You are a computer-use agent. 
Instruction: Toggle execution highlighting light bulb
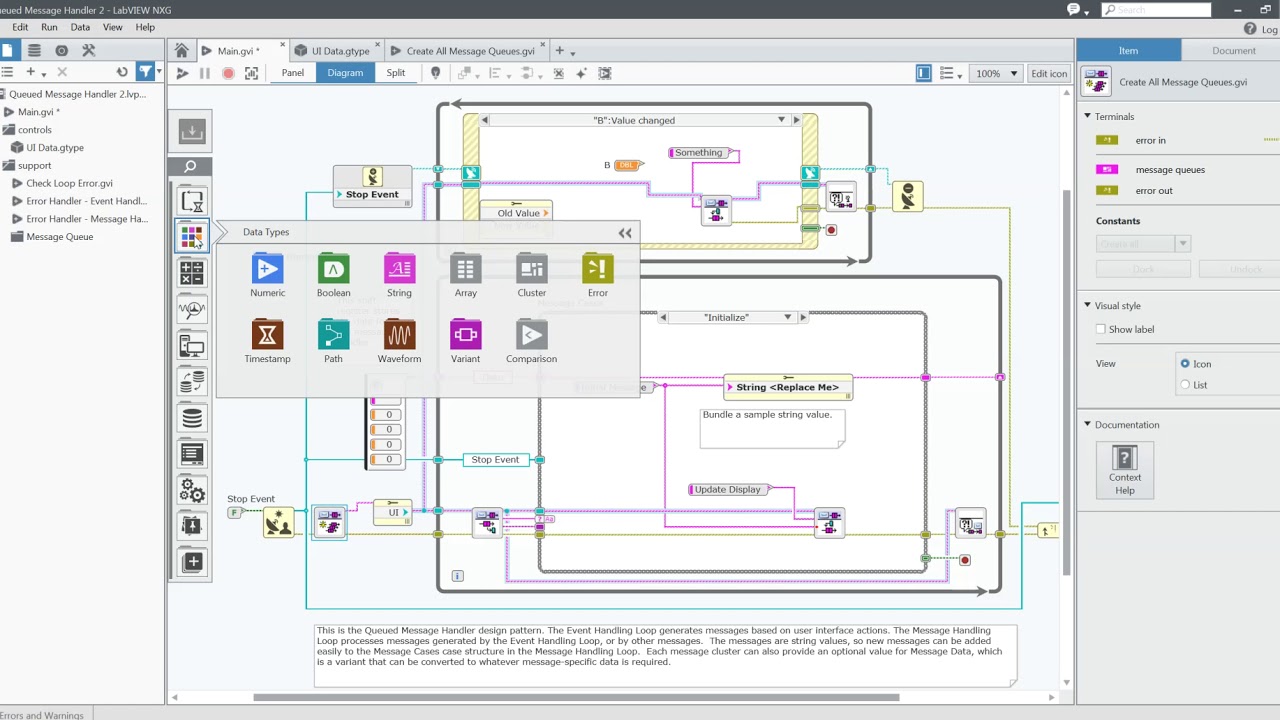435,73
